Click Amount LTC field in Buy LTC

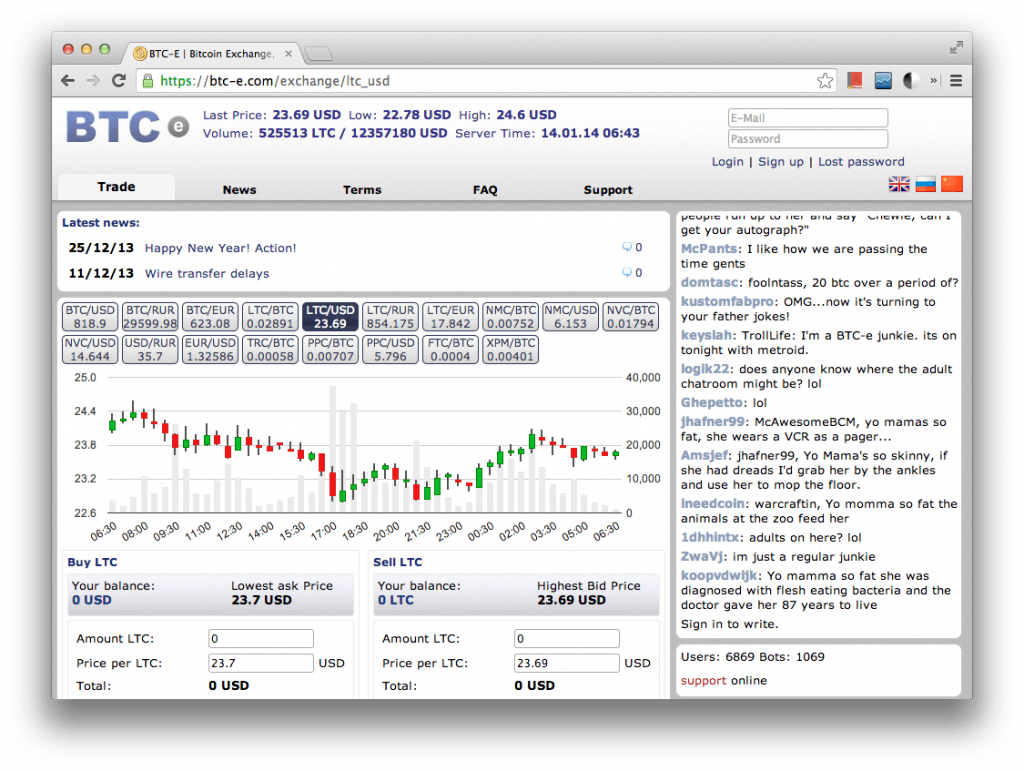tap(261, 638)
